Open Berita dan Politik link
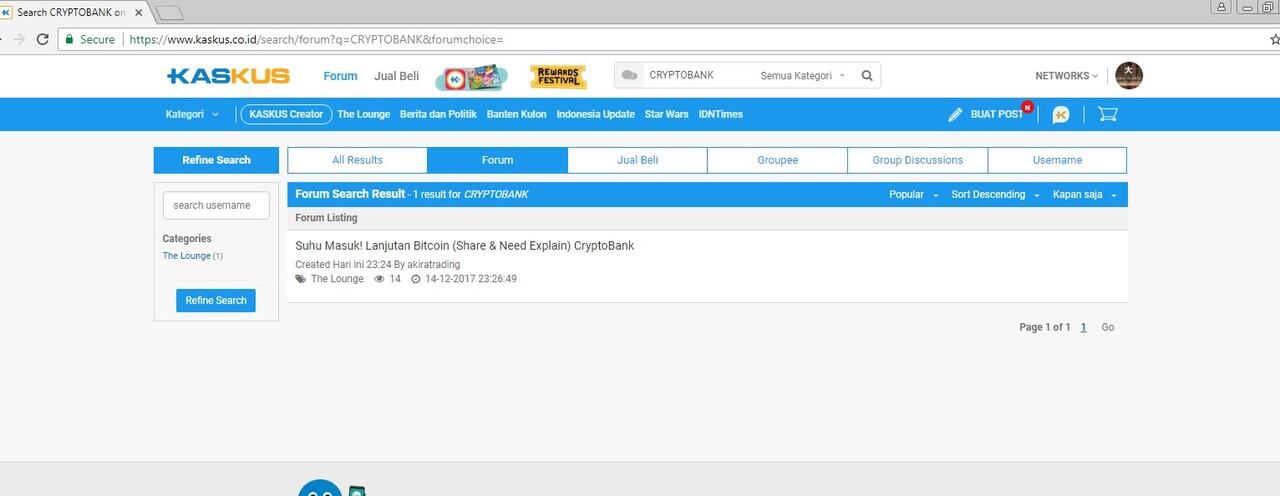Viewport: 1280px width, 496px height. 438,114
